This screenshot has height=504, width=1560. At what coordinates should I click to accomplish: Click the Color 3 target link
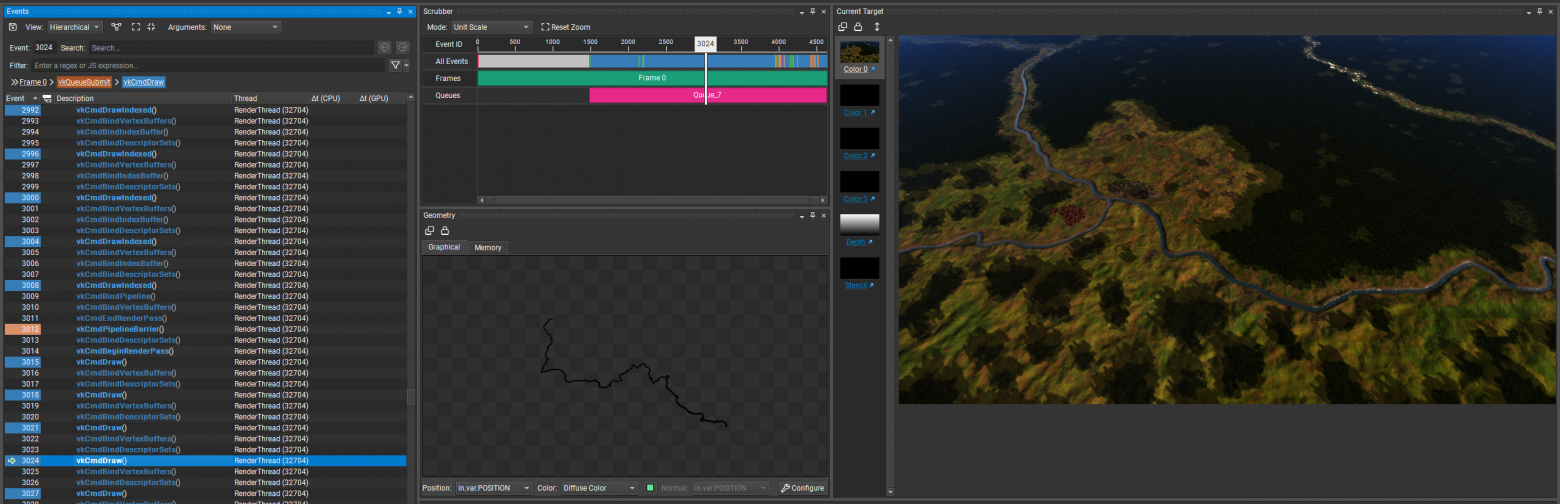(856, 199)
